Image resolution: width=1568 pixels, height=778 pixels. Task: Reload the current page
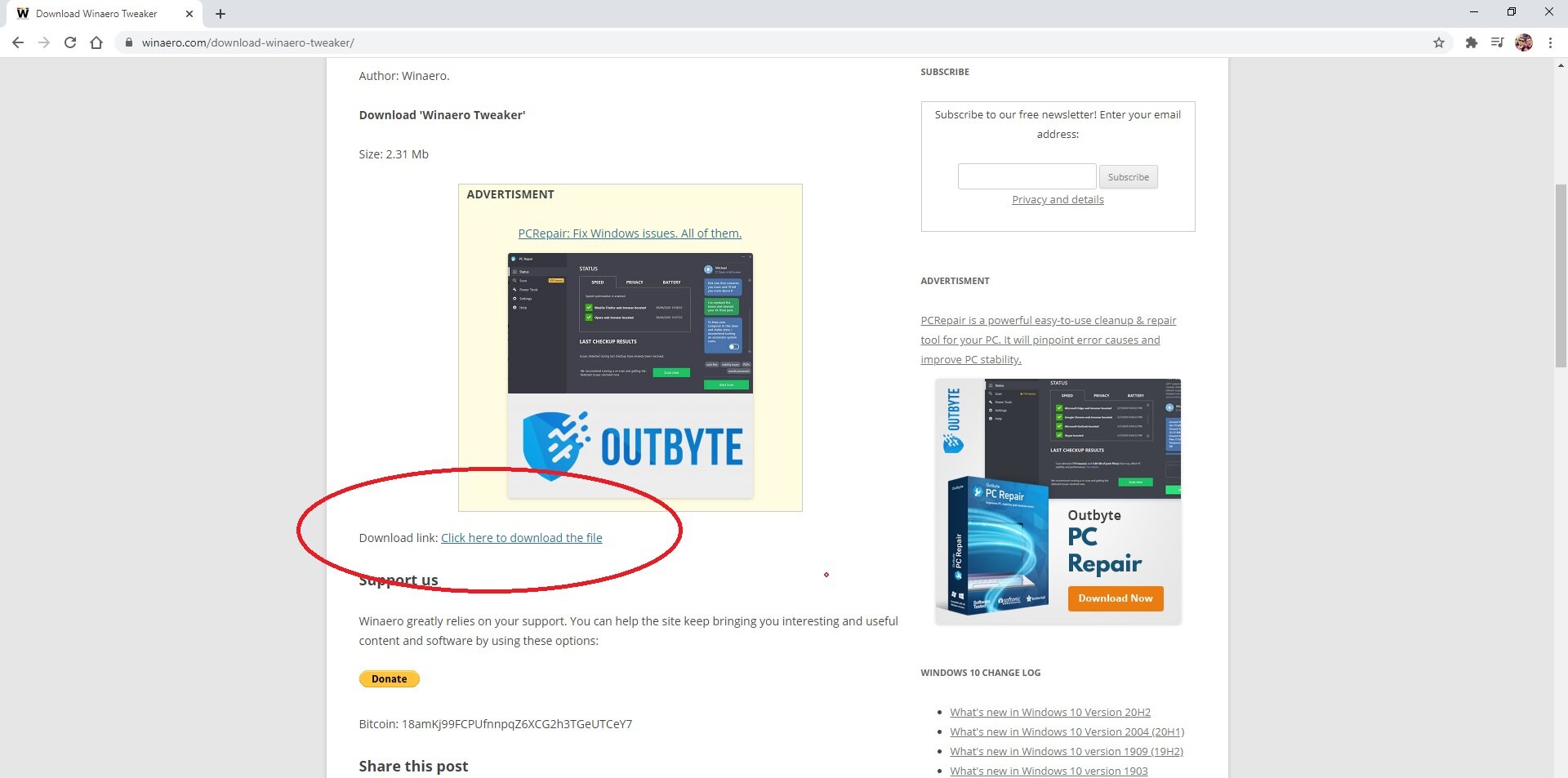(70, 42)
